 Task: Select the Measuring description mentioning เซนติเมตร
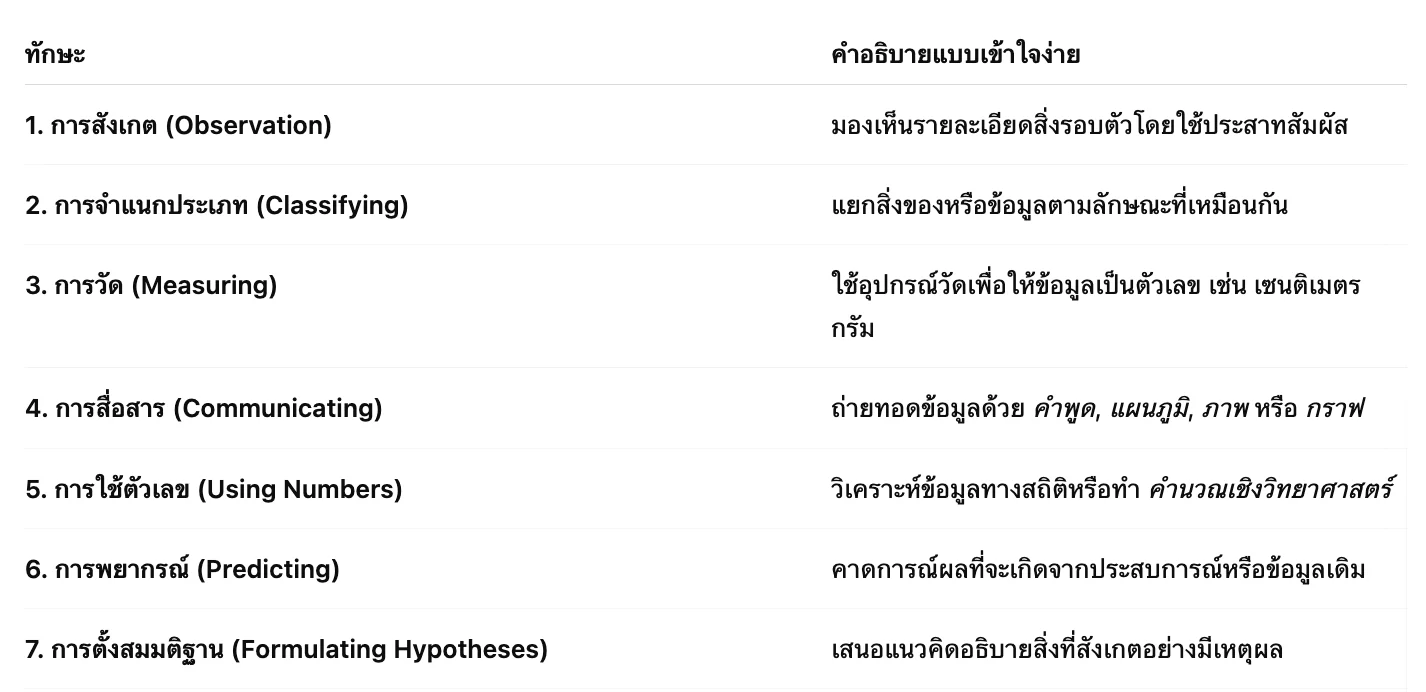pyautogui.click(x=1095, y=286)
